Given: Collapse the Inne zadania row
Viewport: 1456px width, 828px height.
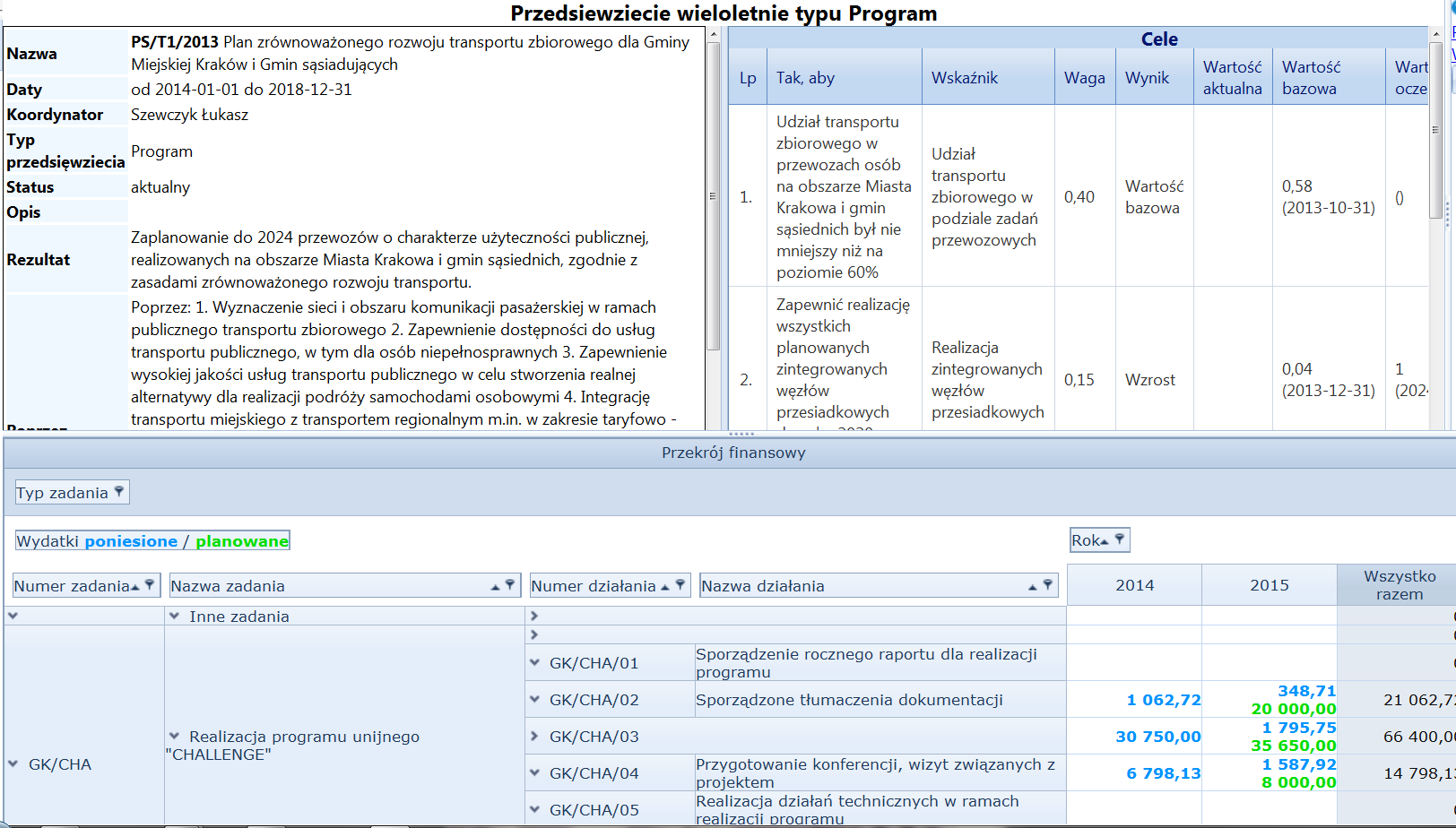Looking at the screenshot, I should click(175, 617).
